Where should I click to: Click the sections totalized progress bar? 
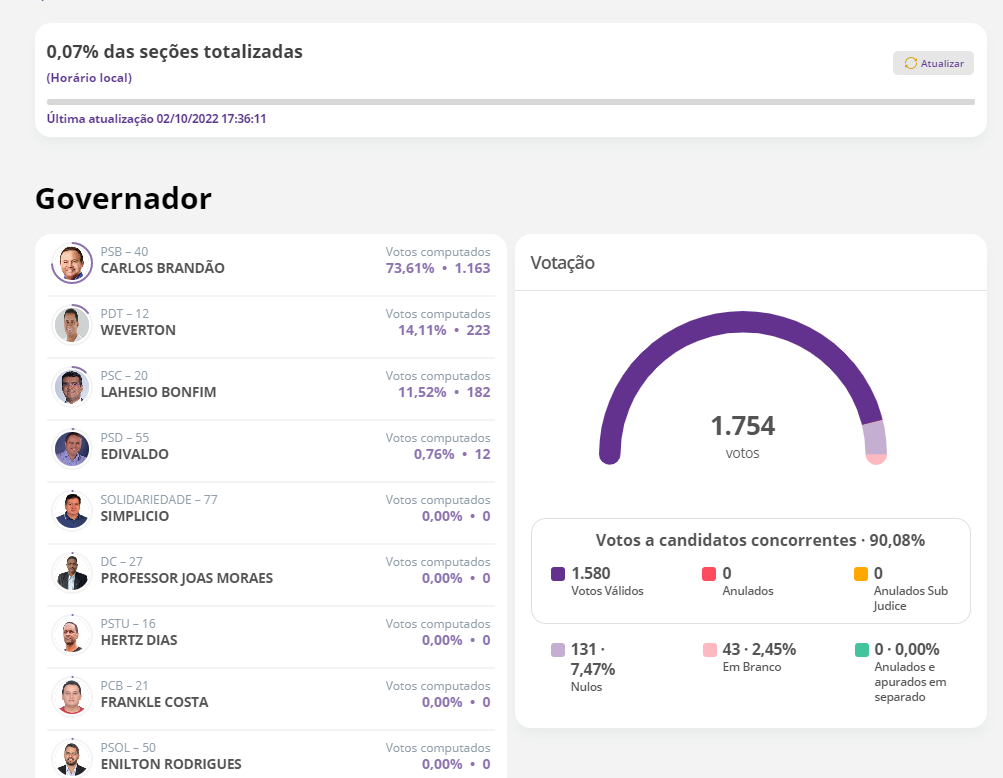(x=510, y=102)
